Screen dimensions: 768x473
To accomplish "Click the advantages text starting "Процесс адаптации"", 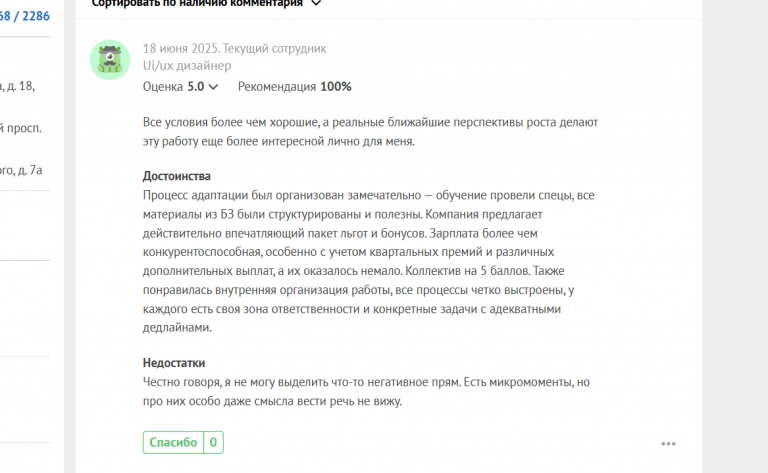I will 369,261.
